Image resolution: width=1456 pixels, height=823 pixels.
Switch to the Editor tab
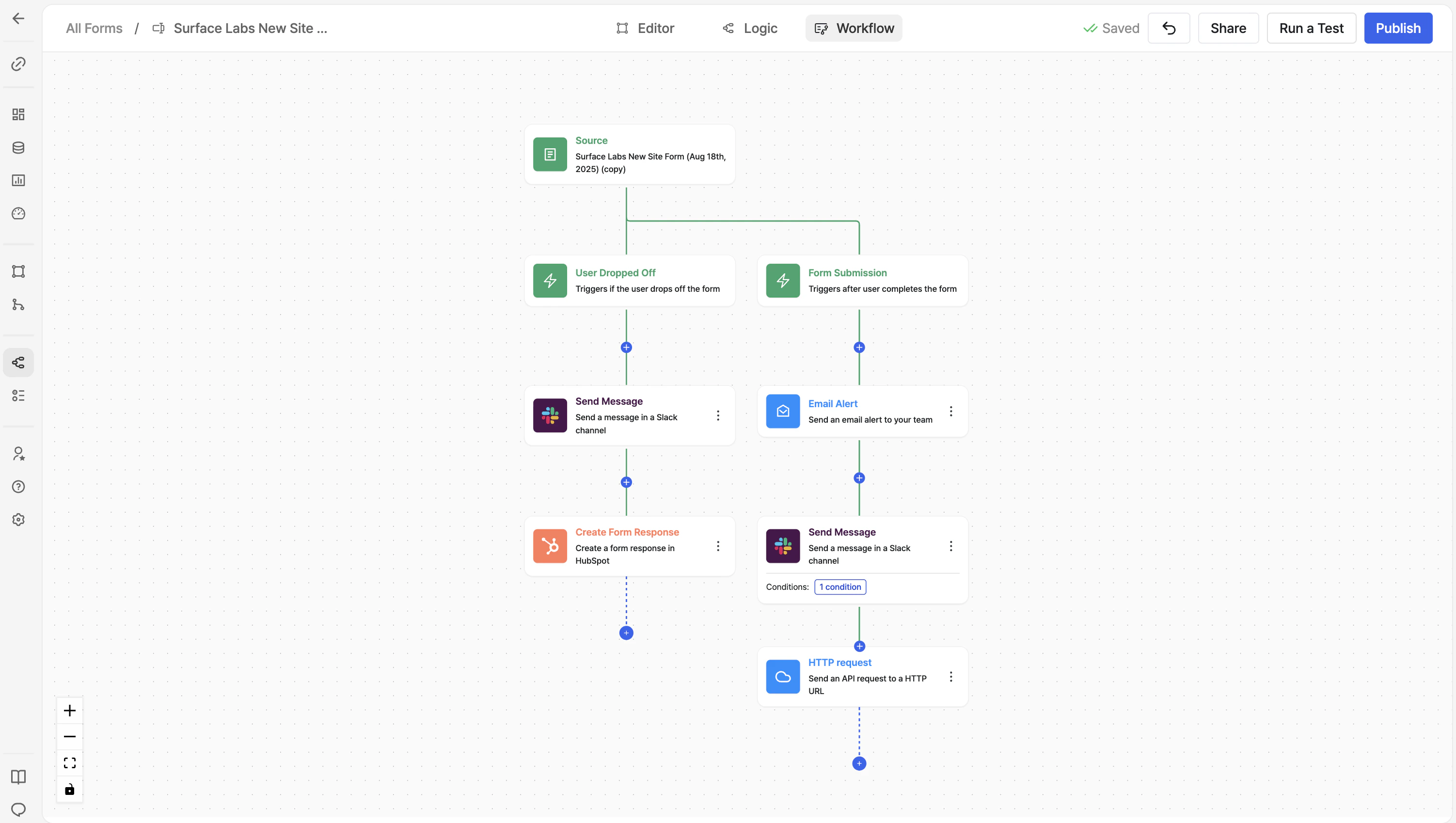click(x=645, y=28)
